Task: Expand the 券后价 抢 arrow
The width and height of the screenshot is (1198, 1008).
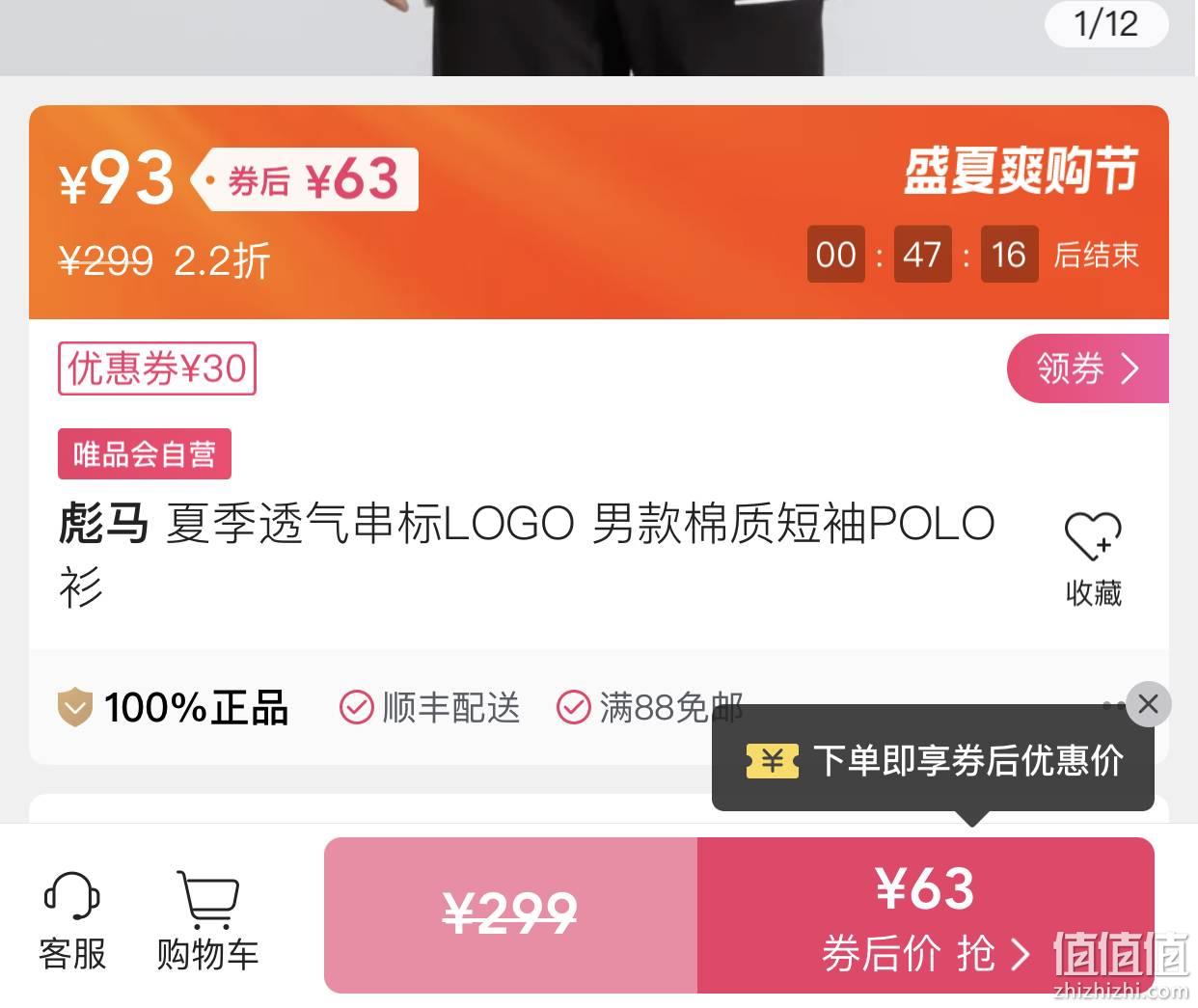Action: point(1021,955)
